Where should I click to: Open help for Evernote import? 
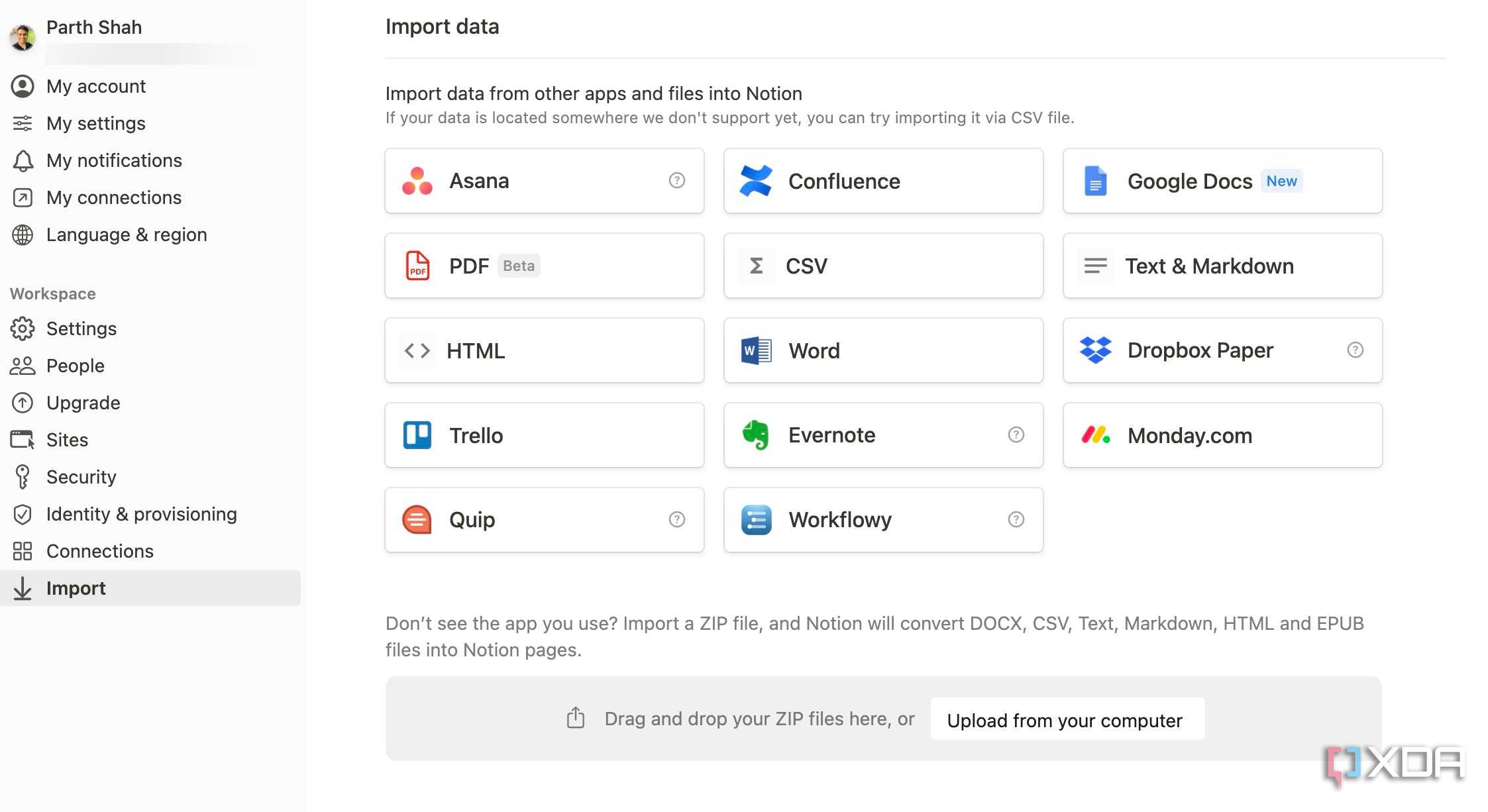tap(1016, 434)
